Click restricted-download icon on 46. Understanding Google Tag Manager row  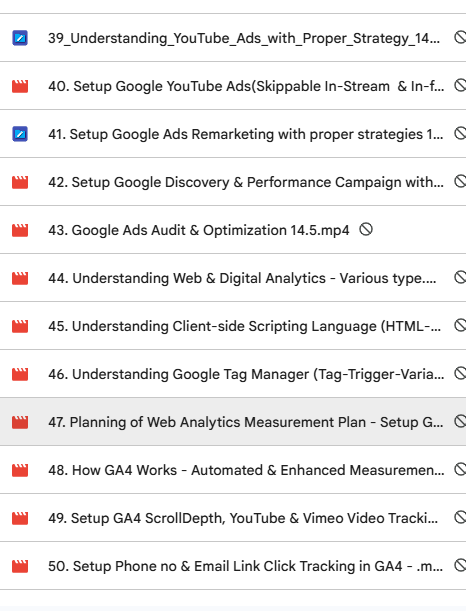(x=461, y=373)
